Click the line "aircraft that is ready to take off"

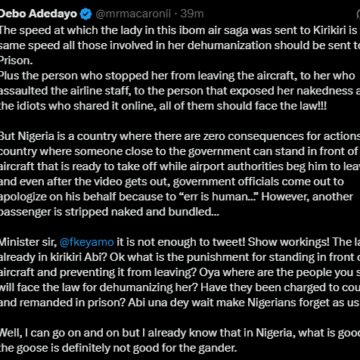click(x=180, y=166)
